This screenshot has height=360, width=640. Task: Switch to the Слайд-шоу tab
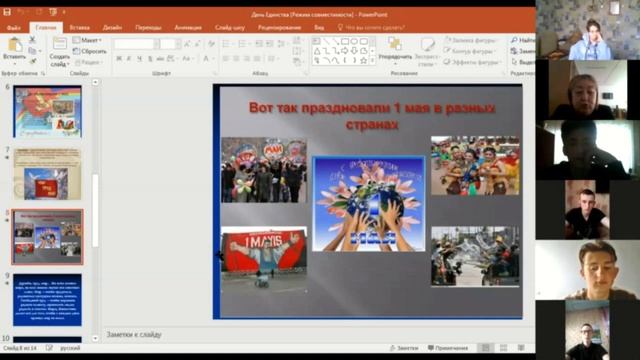point(230,28)
